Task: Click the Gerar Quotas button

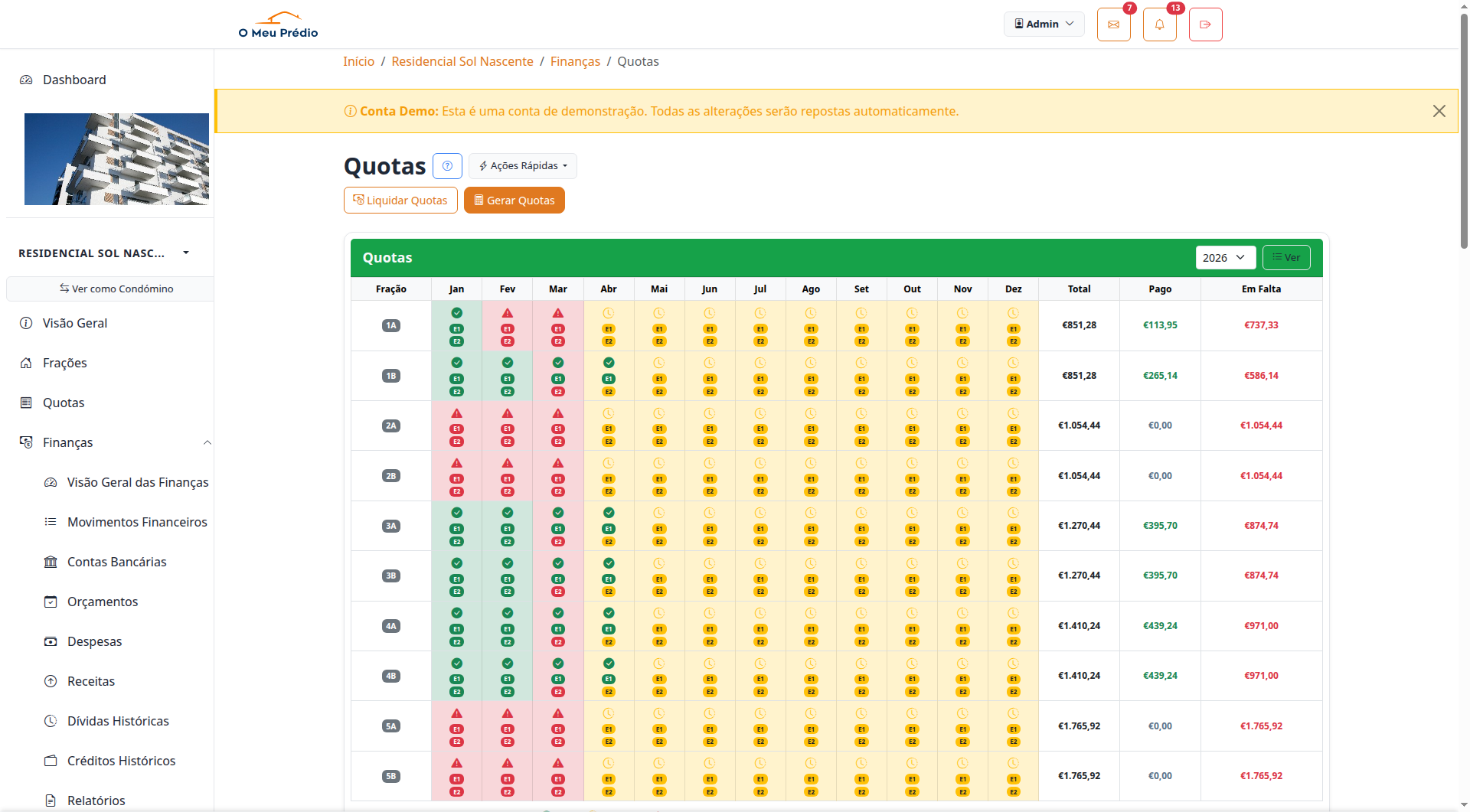Action: point(514,201)
